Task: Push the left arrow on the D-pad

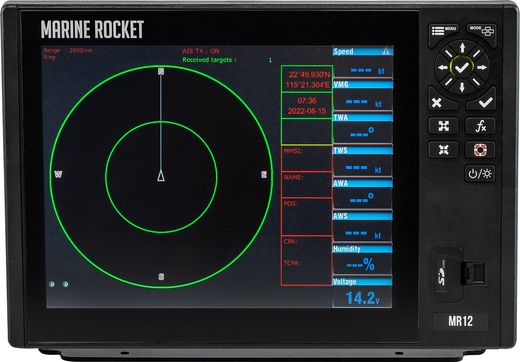Action: (x=443, y=68)
